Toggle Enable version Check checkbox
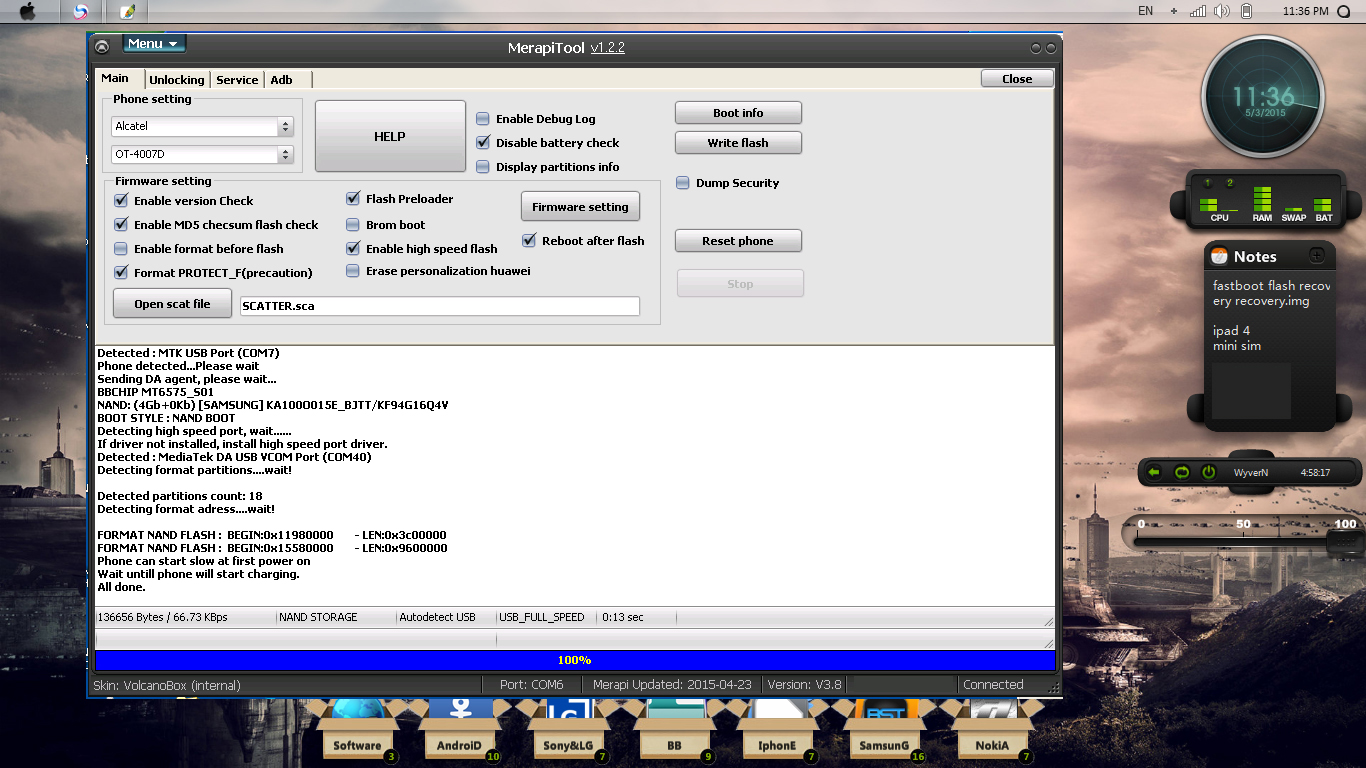This screenshot has height=768, width=1366. click(121, 201)
